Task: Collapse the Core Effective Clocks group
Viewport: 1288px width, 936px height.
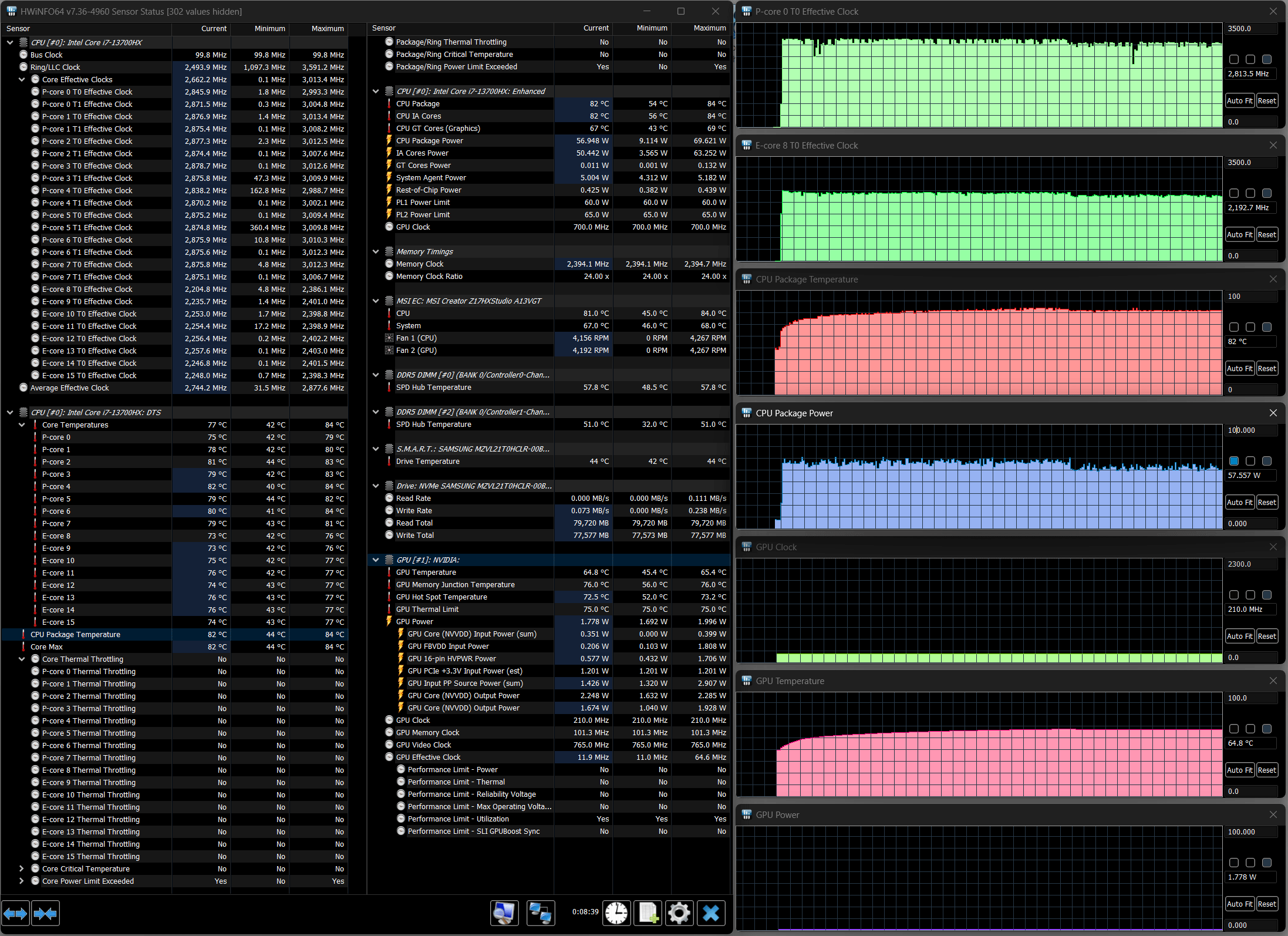Action: (x=22, y=79)
